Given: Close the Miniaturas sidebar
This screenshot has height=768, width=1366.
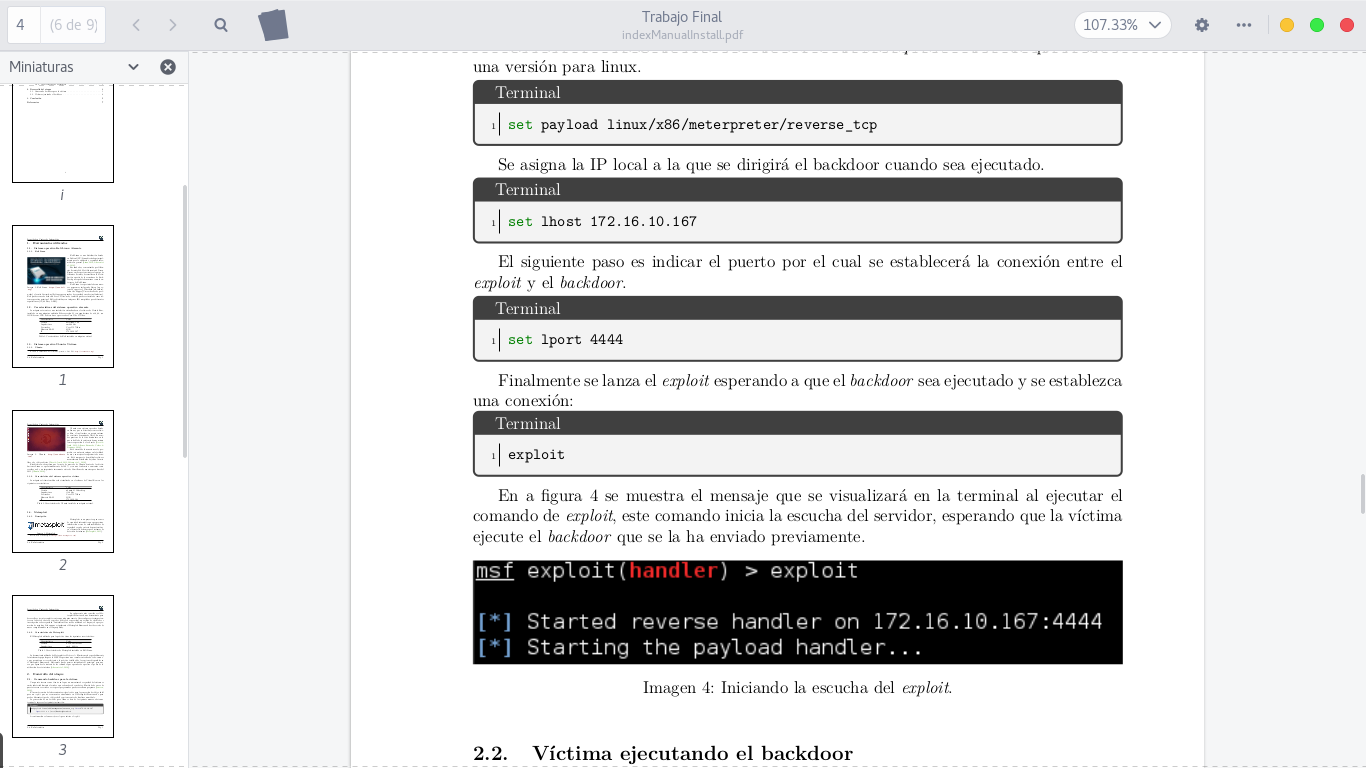Looking at the screenshot, I should click(168, 67).
